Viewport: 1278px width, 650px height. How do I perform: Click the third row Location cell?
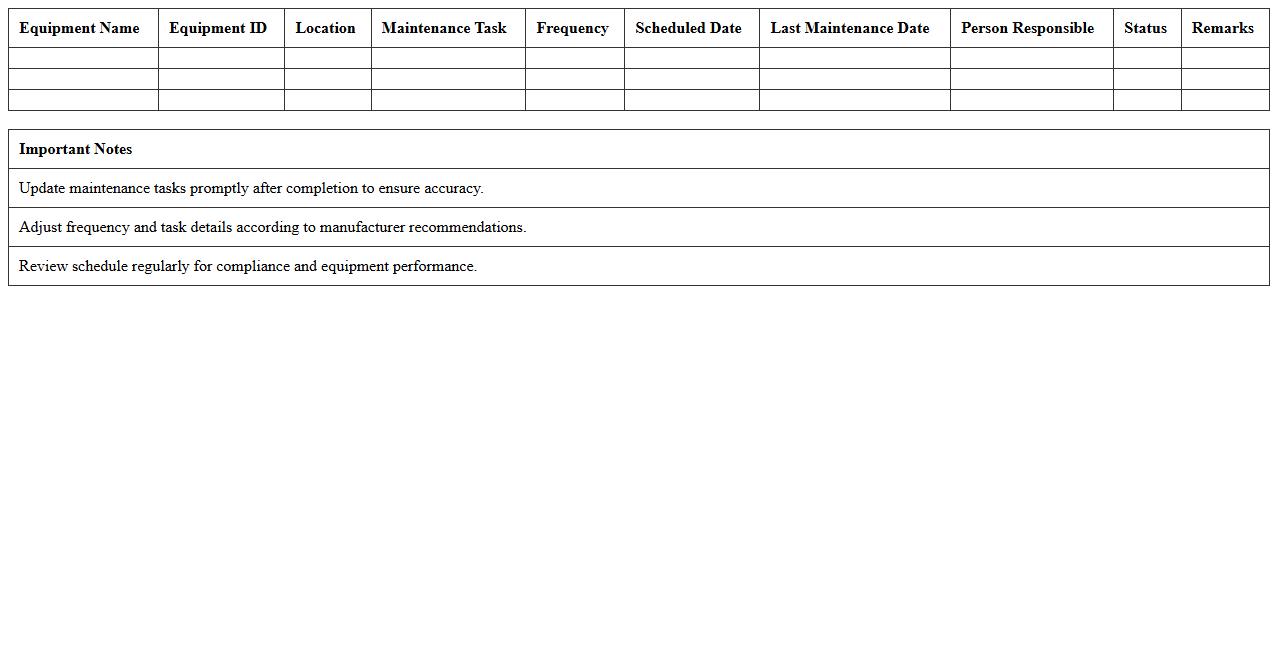point(327,100)
